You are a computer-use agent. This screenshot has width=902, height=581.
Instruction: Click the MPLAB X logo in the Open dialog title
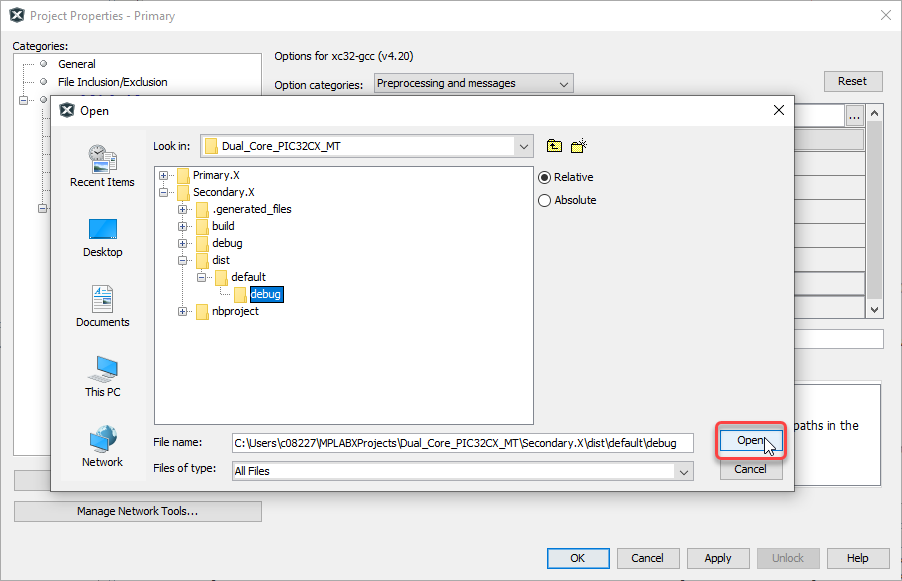(67, 110)
